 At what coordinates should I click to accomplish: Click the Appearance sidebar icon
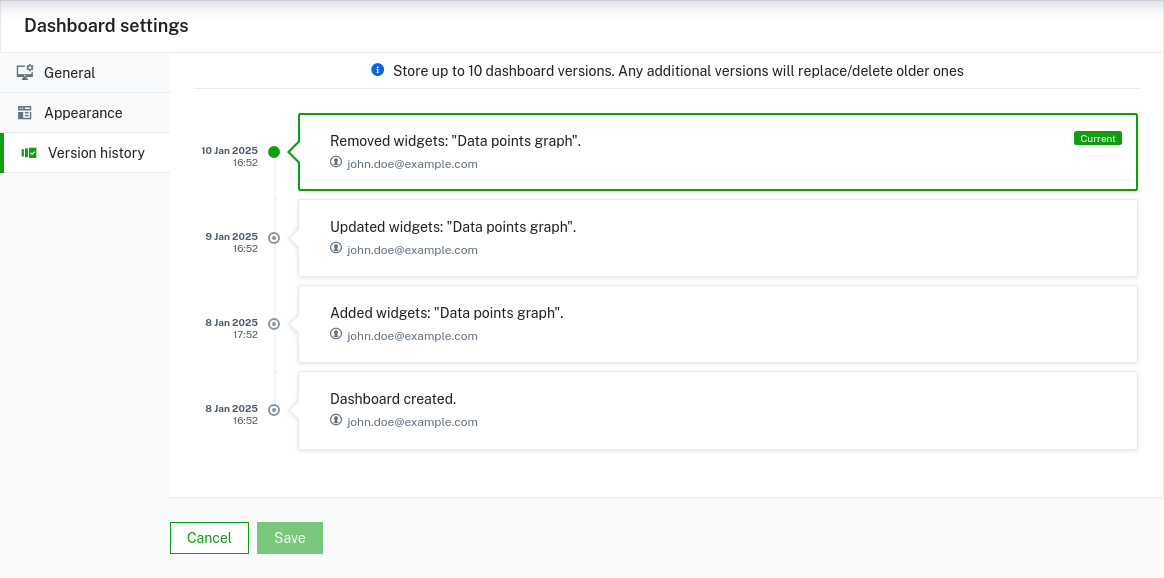26,113
